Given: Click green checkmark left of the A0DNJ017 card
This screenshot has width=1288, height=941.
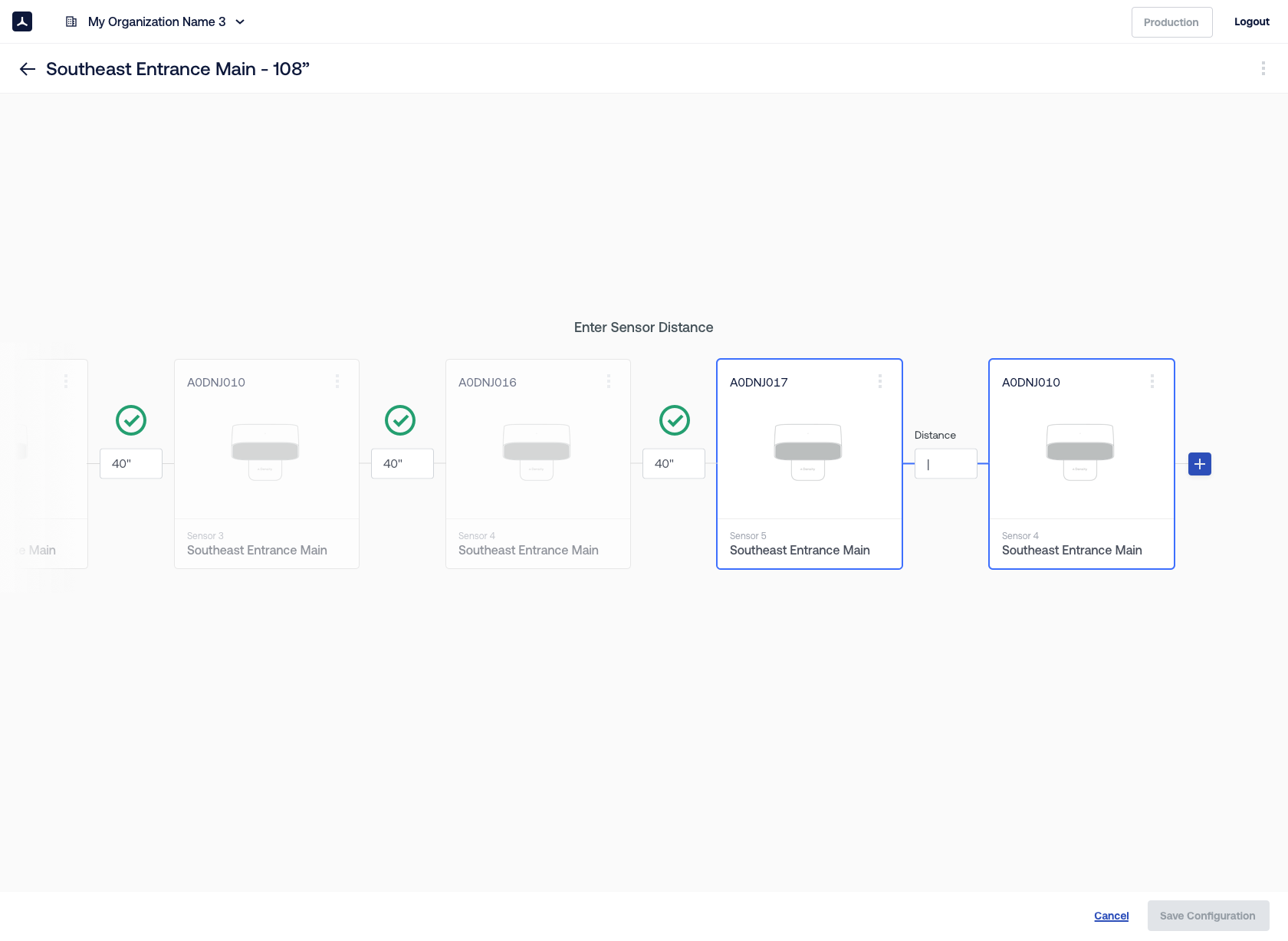Looking at the screenshot, I should [674, 420].
